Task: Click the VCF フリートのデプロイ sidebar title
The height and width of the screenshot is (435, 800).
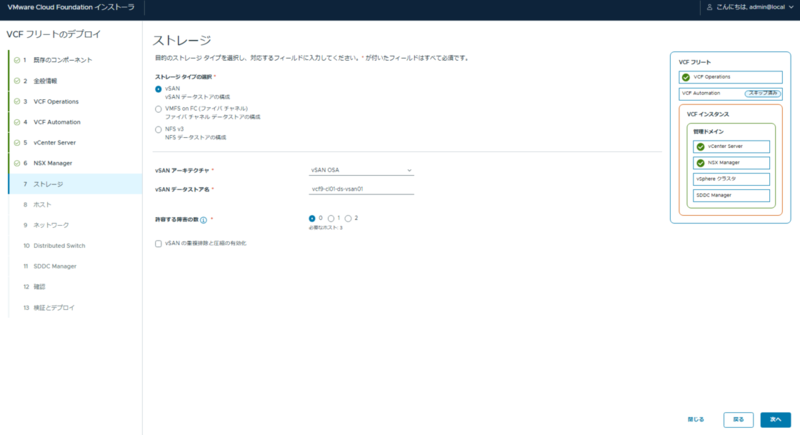Action: click(x=54, y=34)
